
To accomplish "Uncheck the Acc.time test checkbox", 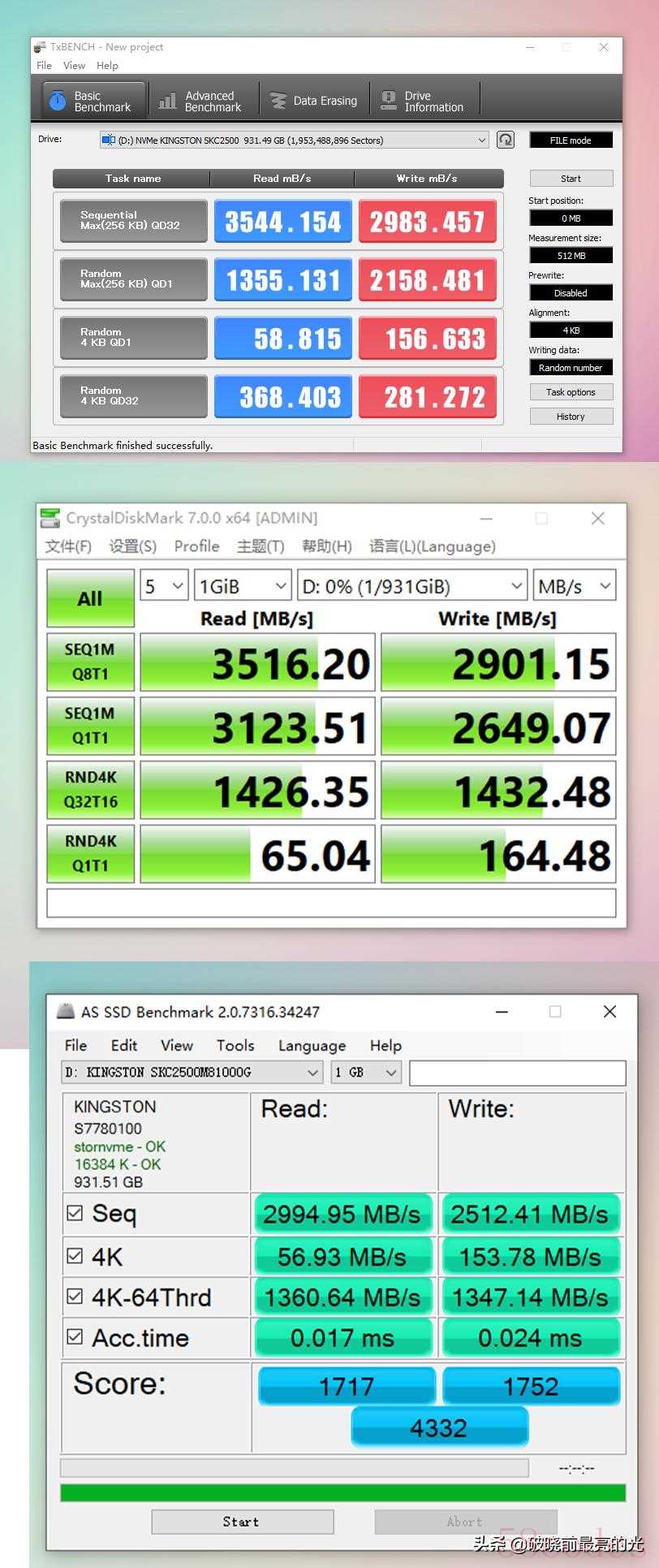I will click(x=75, y=1337).
